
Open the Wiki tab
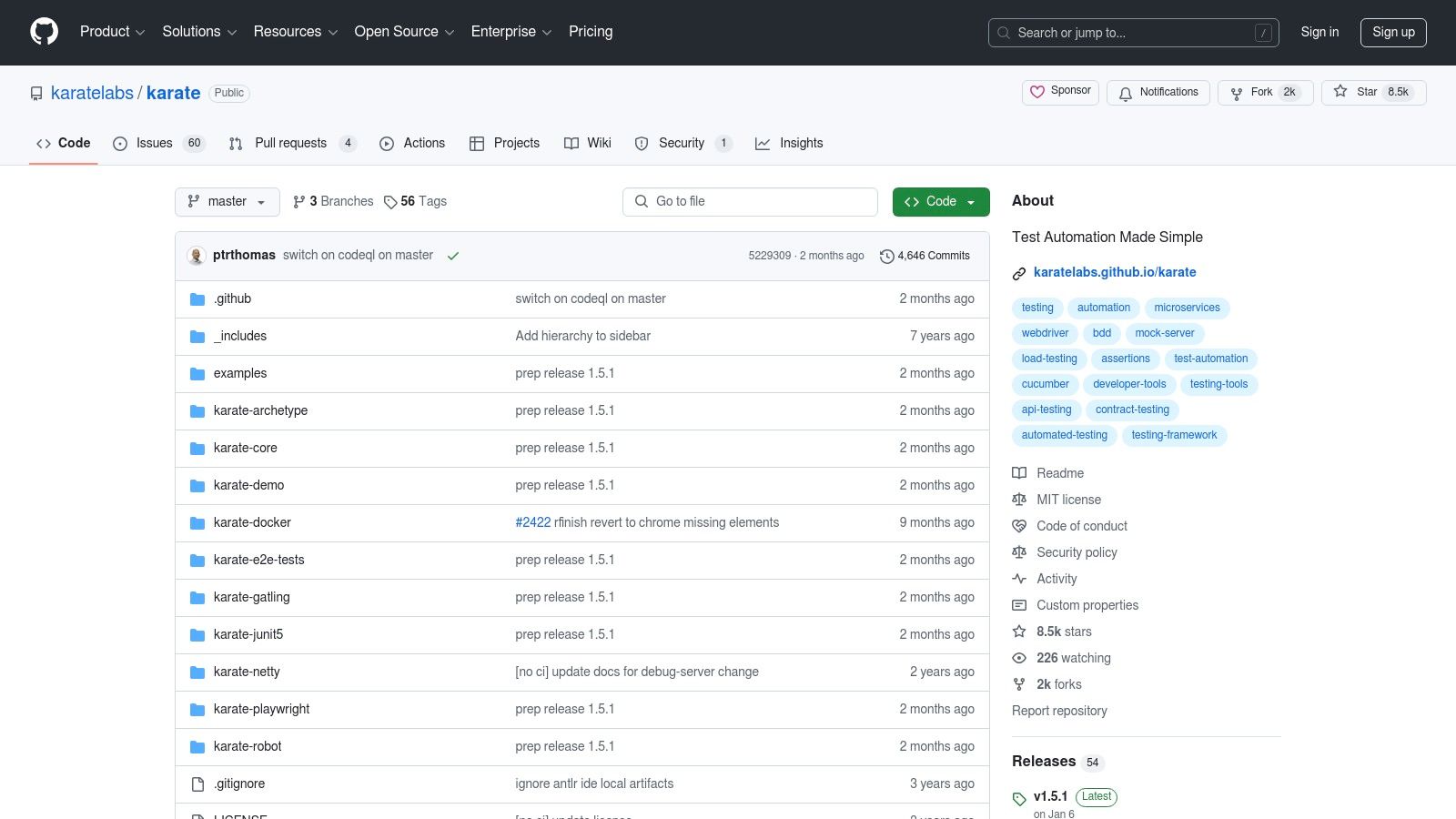point(588,144)
